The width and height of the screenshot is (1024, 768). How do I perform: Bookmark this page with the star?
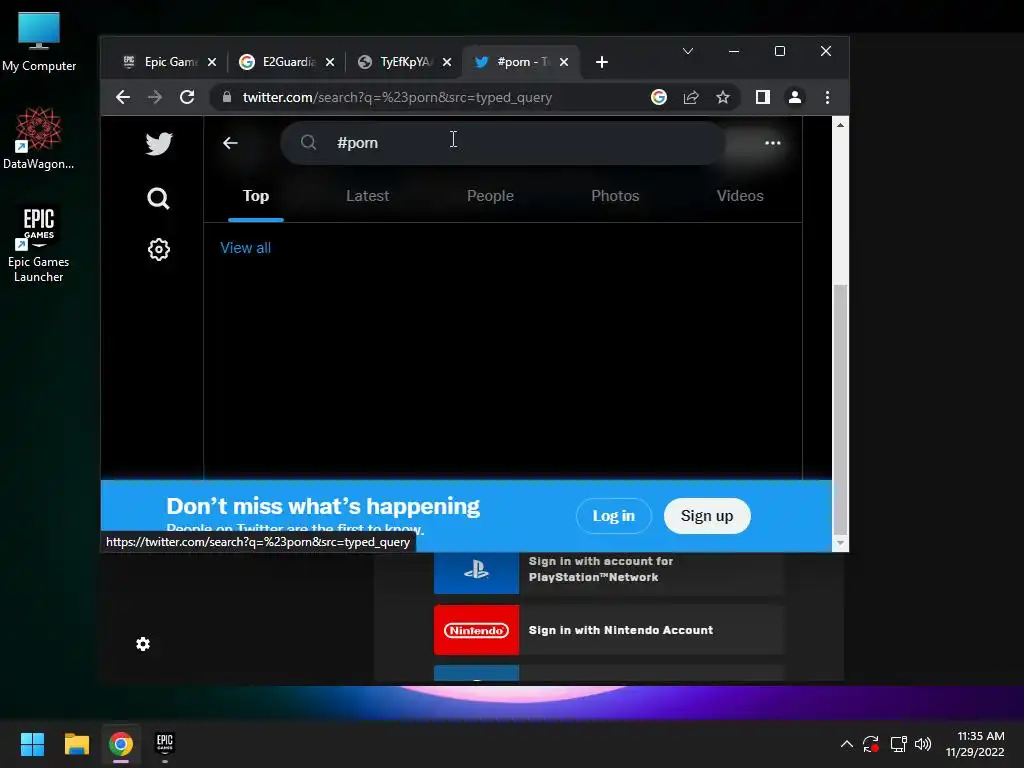(x=722, y=97)
